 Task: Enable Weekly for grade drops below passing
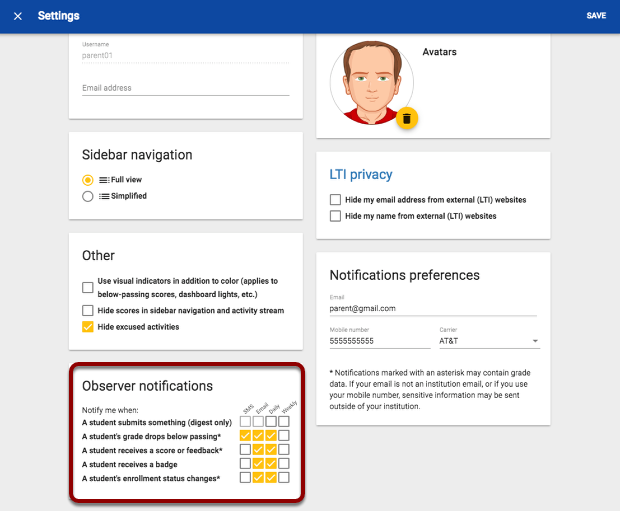point(285,436)
